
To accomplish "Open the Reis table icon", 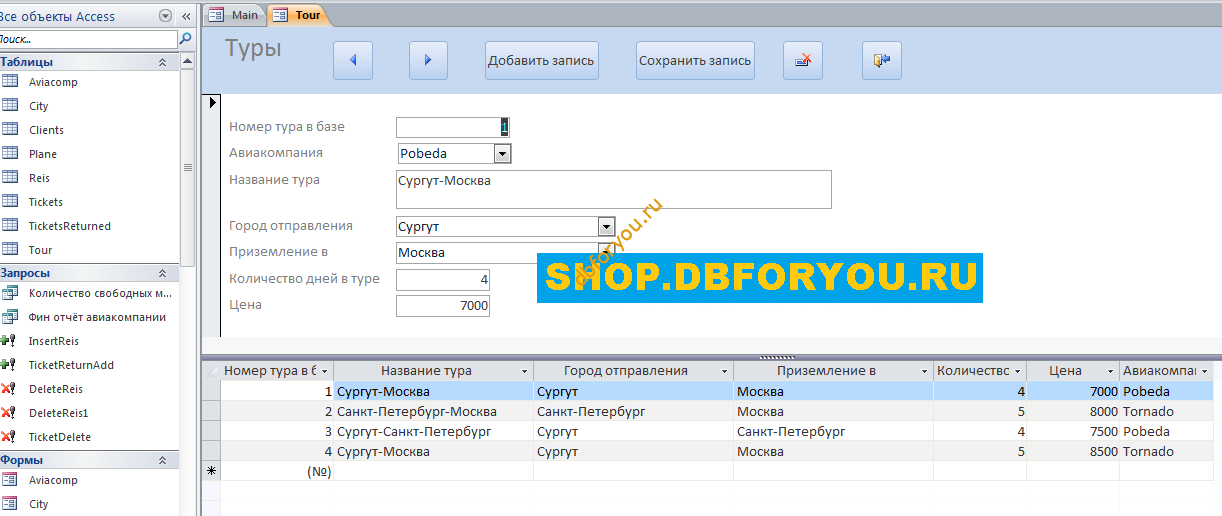I will click(10, 177).
